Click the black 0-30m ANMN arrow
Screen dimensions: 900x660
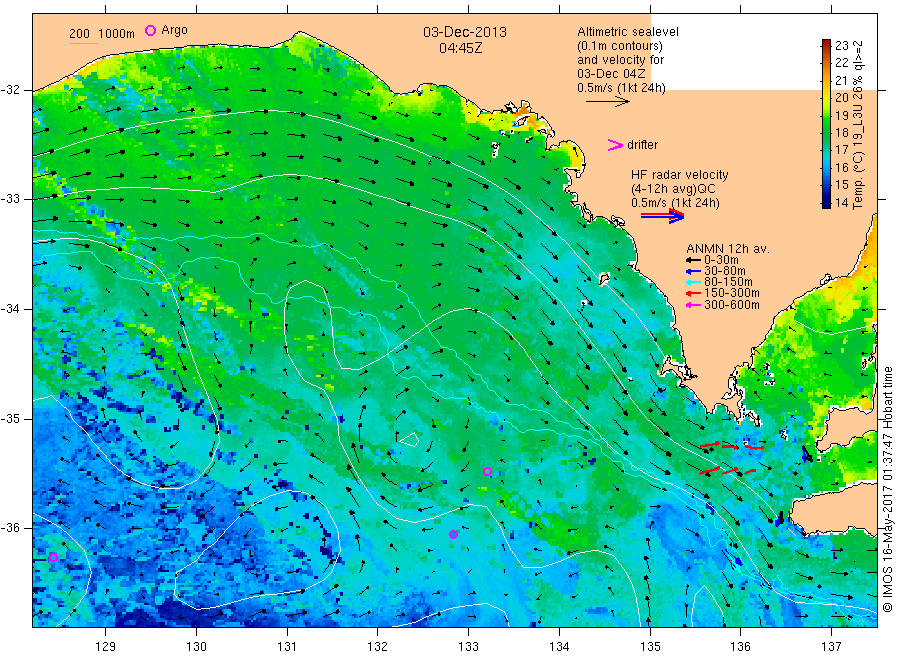[693, 261]
